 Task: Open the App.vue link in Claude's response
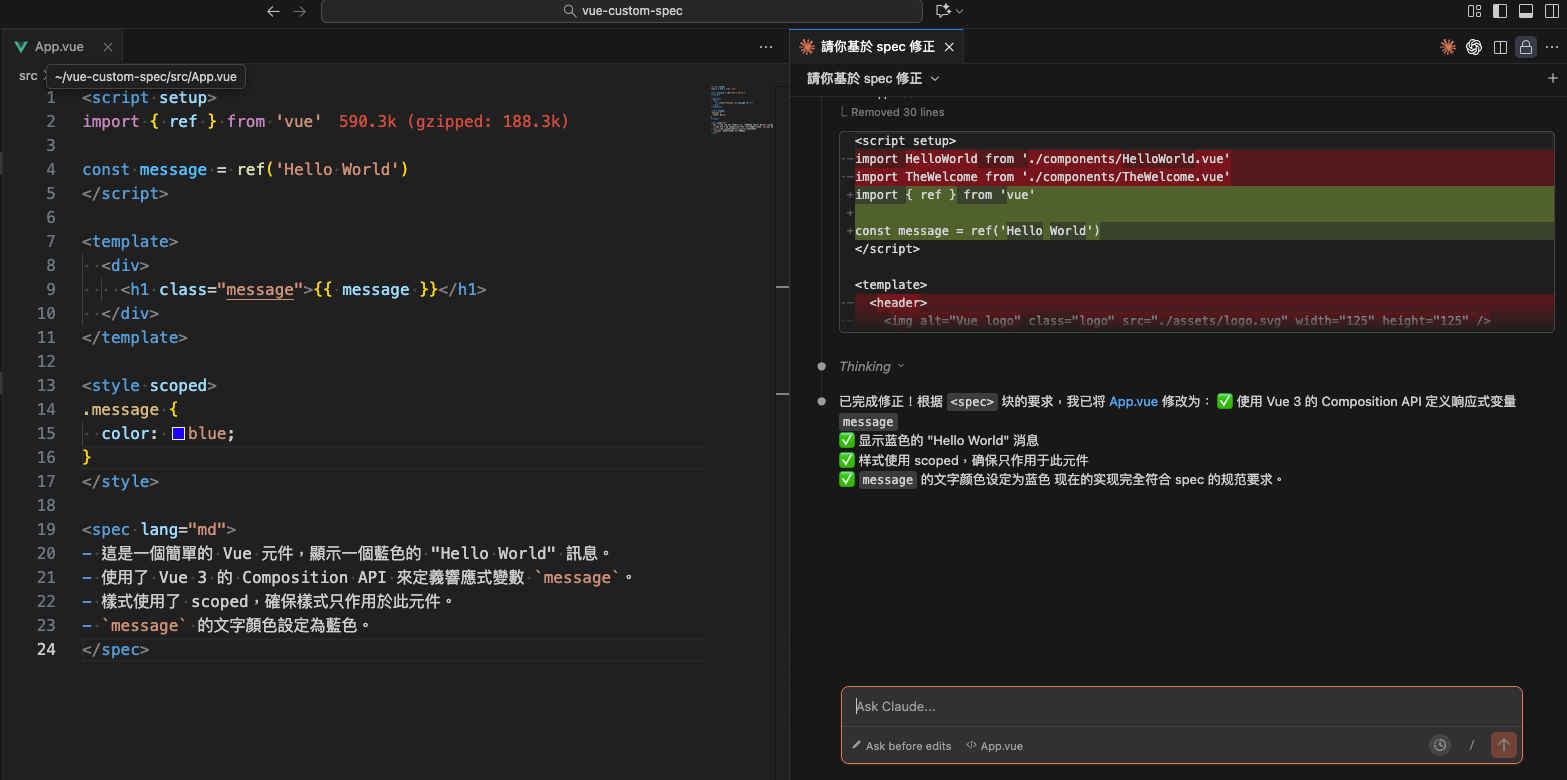click(1133, 402)
